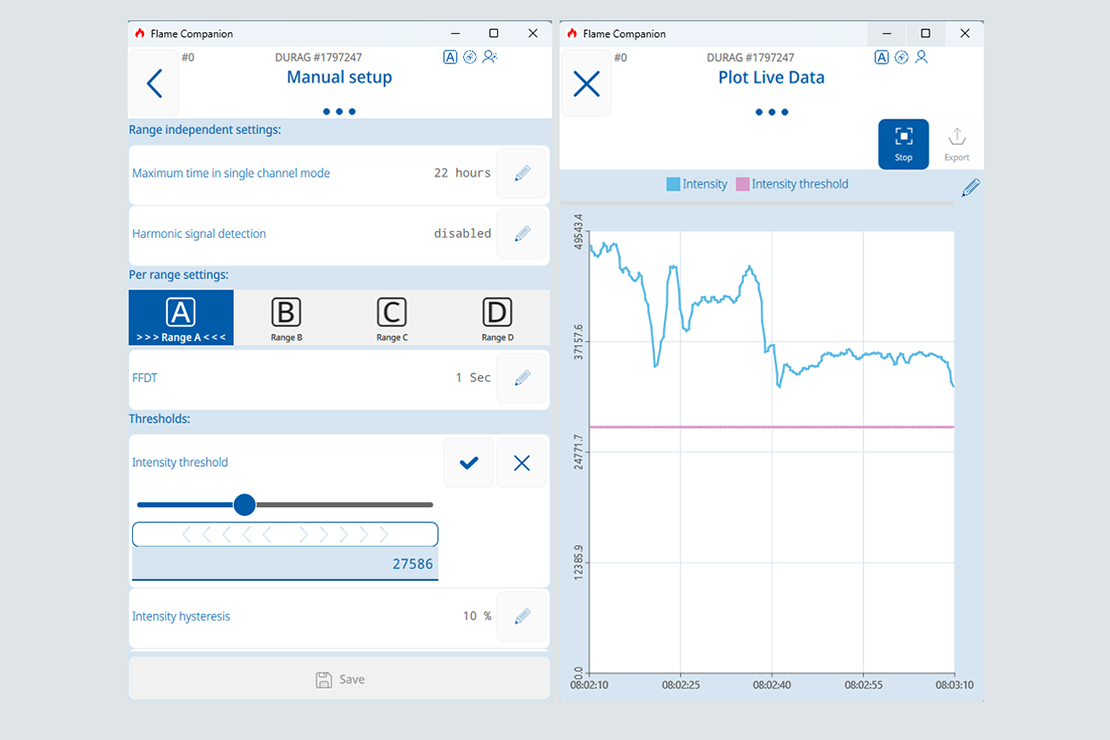1110x740 pixels.
Task: Edit the FFDT value with the pencil icon
Action: pyautogui.click(x=521, y=378)
